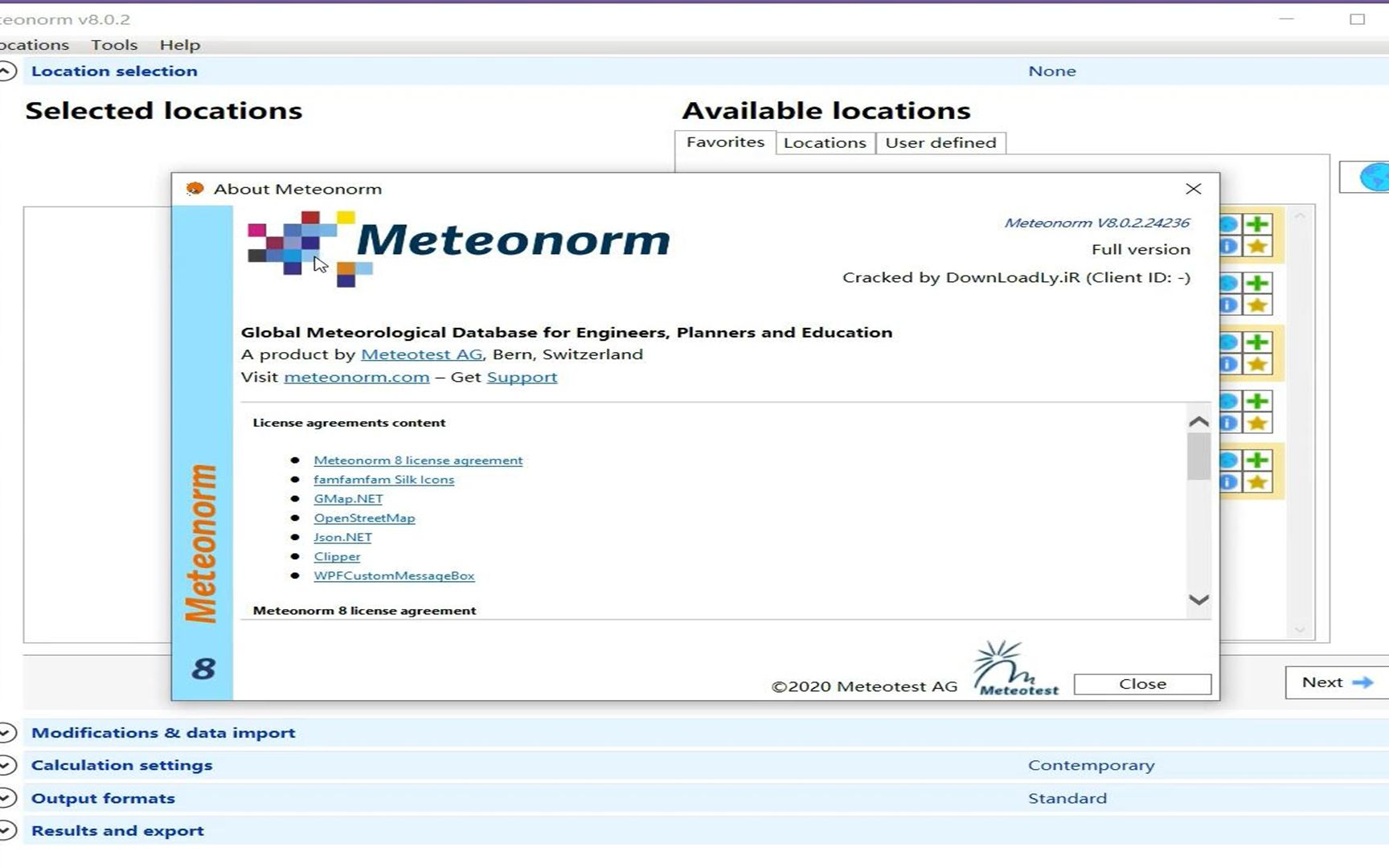This screenshot has width=1389, height=868.
Task: Open the Locations menu in menu bar
Action: tap(35, 45)
